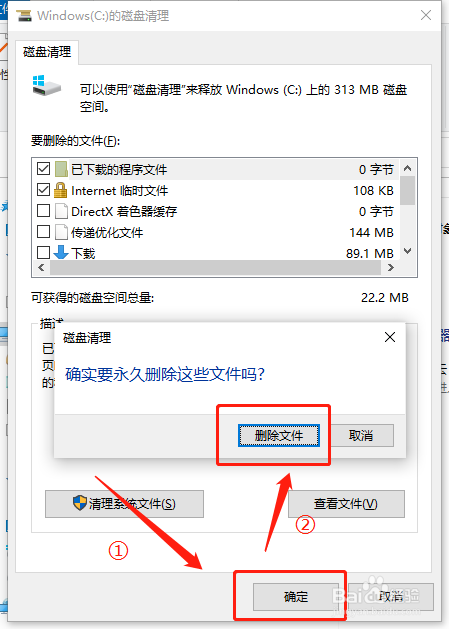Click the blue download arrow icon

[61, 252]
